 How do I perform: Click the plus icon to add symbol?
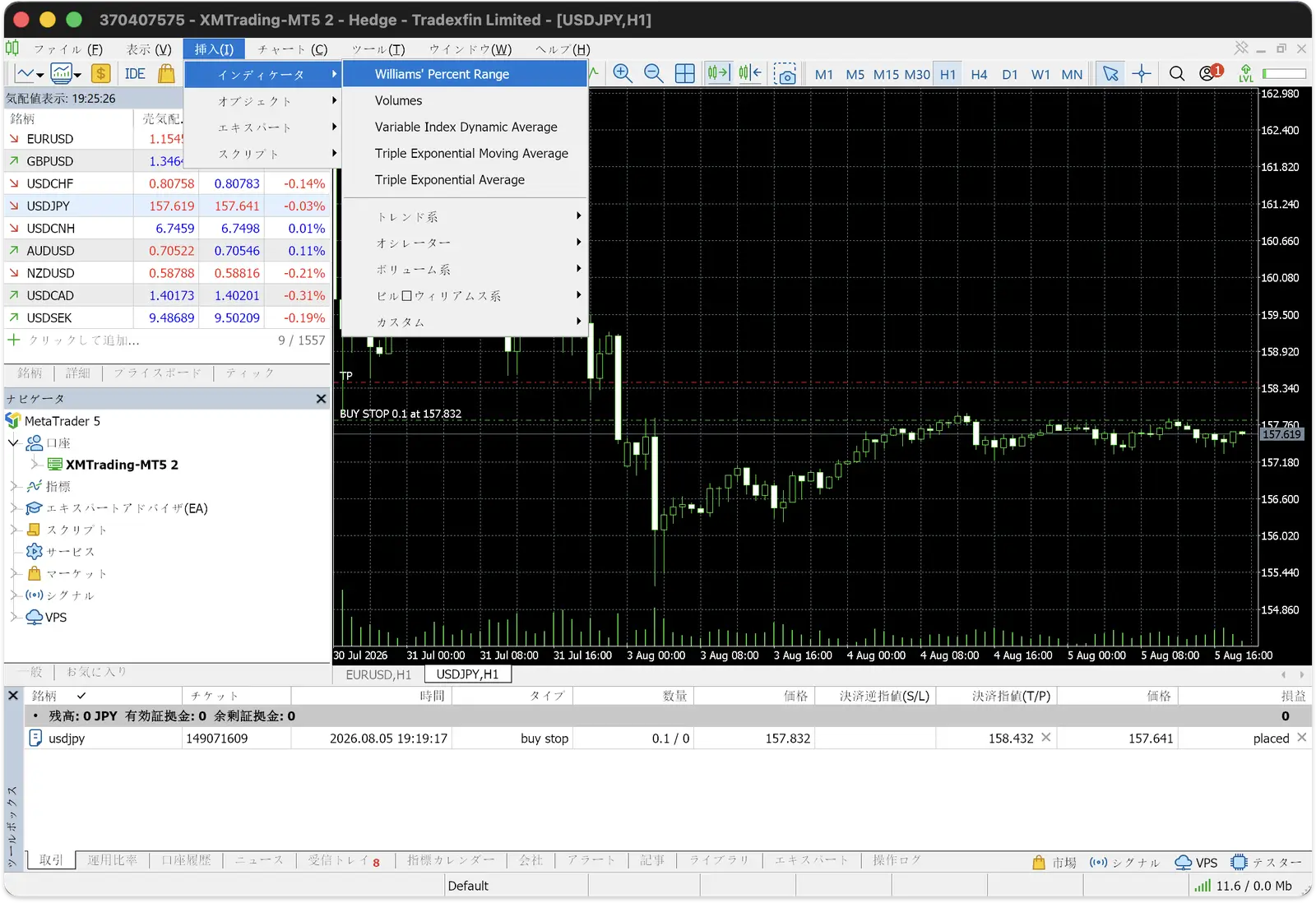pos(14,340)
